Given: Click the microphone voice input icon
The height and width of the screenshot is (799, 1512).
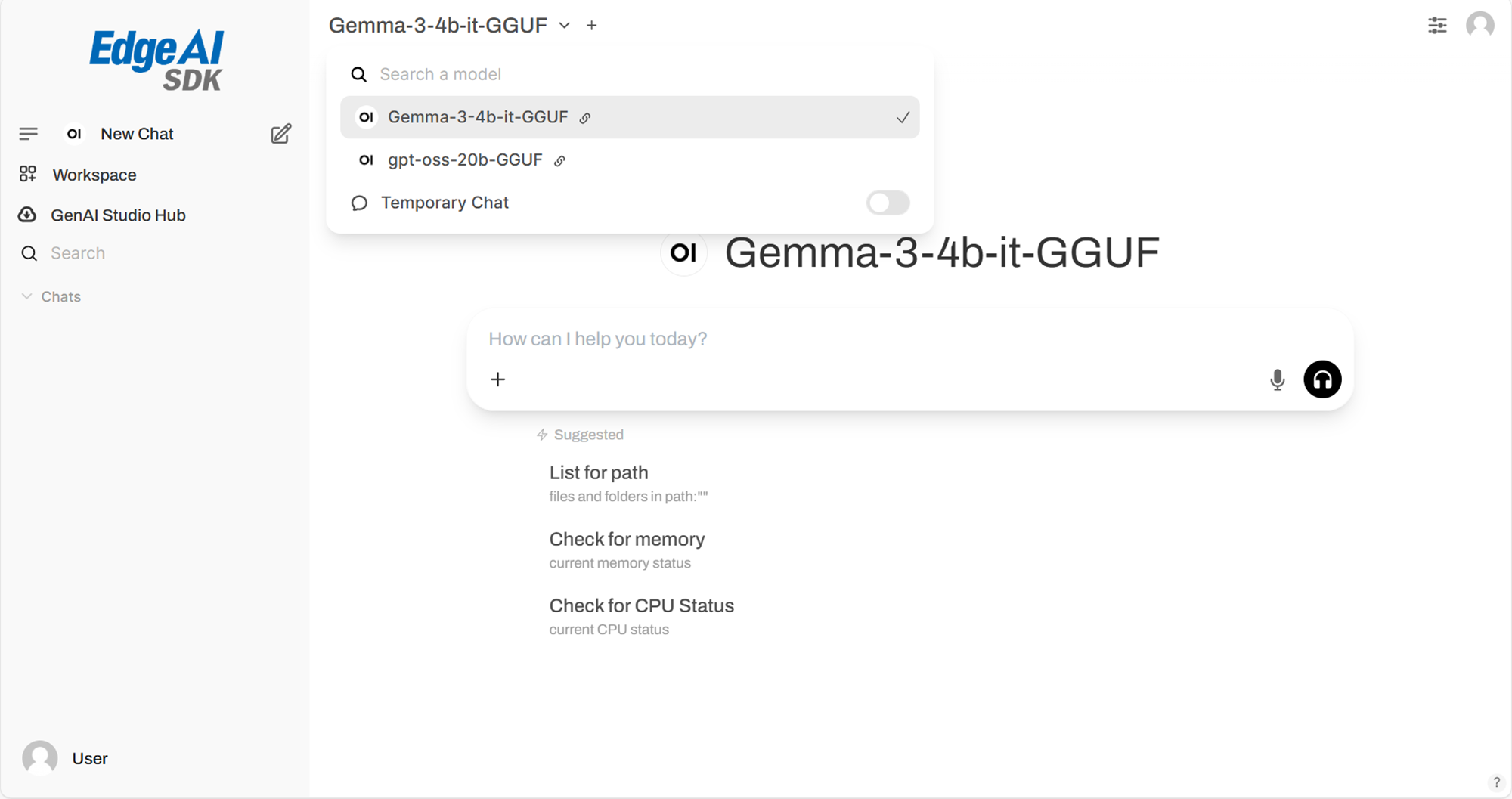Looking at the screenshot, I should pyautogui.click(x=1277, y=379).
